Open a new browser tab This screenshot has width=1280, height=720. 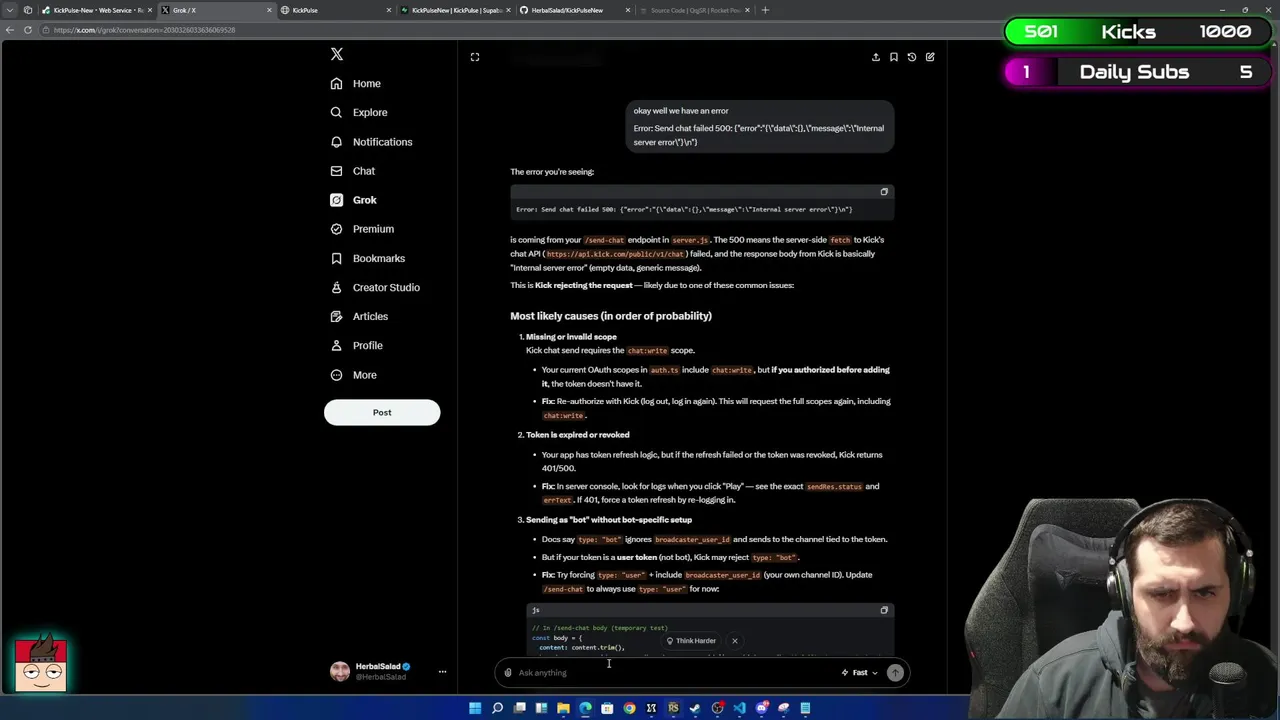point(765,10)
